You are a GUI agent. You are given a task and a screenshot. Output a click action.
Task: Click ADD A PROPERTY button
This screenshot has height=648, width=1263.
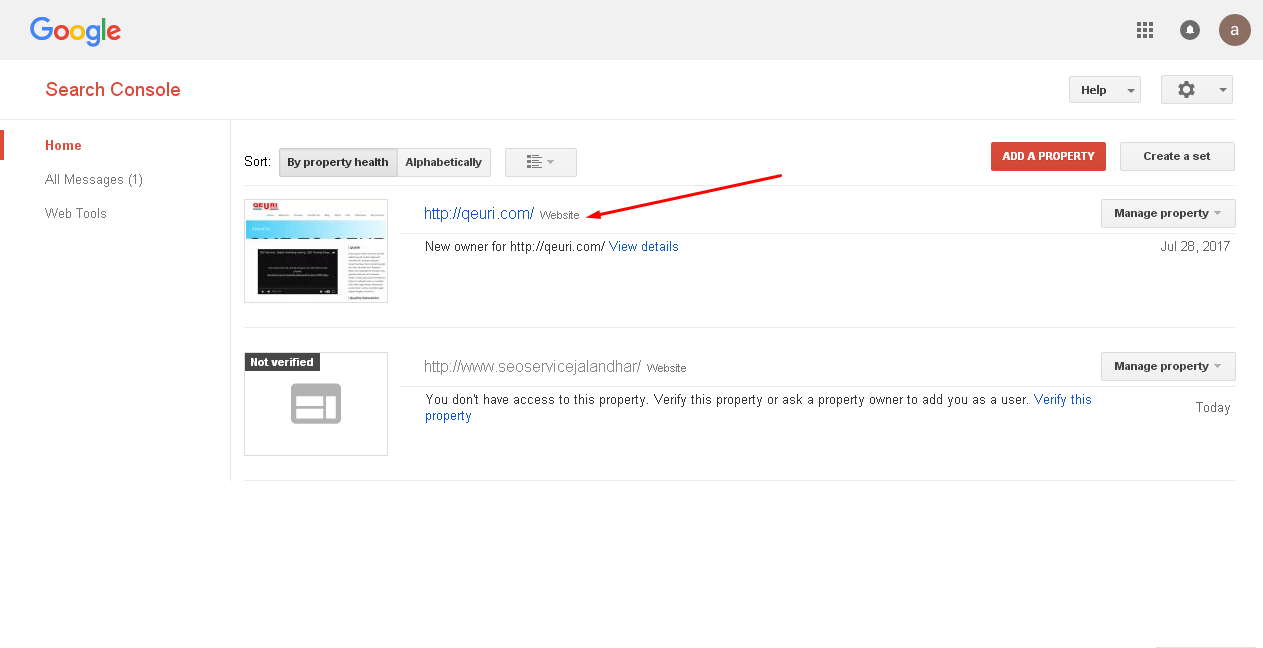(x=1048, y=156)
